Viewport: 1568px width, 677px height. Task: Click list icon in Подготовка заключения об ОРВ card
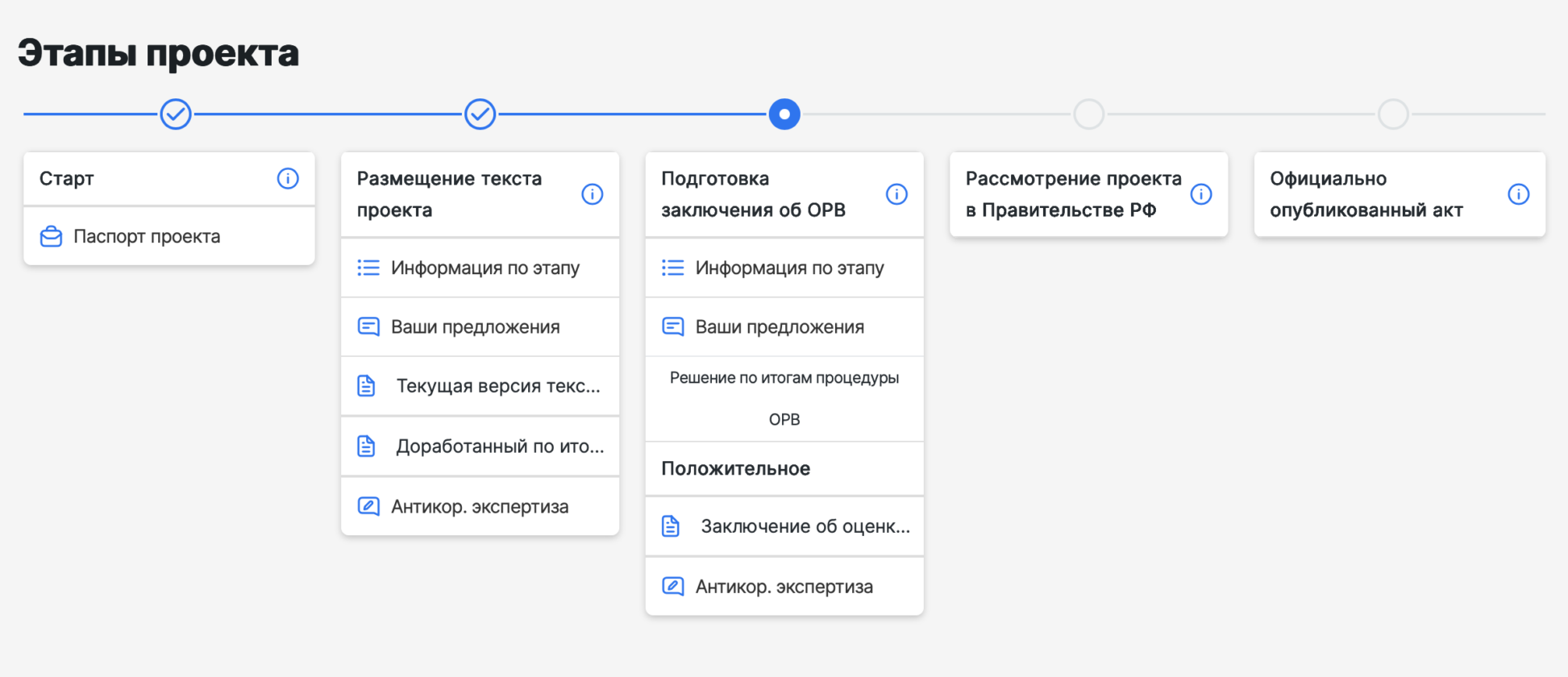point(673,268)
